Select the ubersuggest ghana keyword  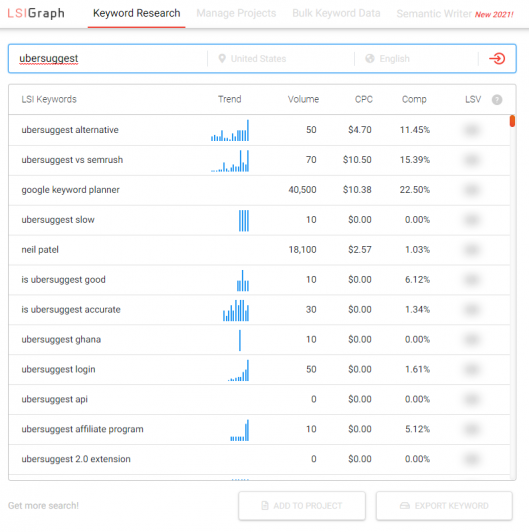coord(61,339)
